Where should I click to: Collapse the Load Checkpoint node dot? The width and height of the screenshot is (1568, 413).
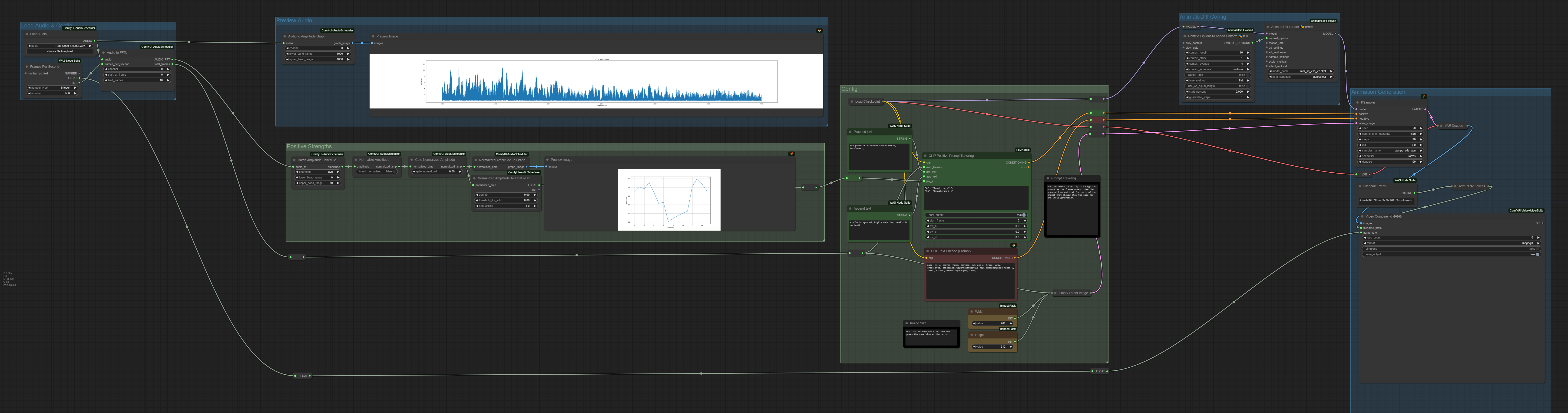click(x=852, y=102)
